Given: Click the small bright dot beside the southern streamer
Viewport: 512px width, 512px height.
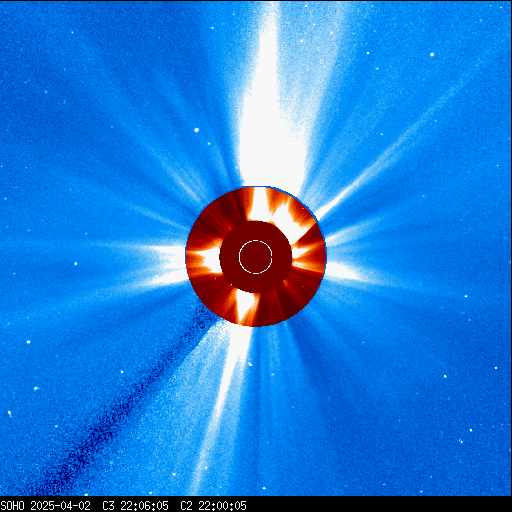Looking at the screenshot, I should point(250,364).
